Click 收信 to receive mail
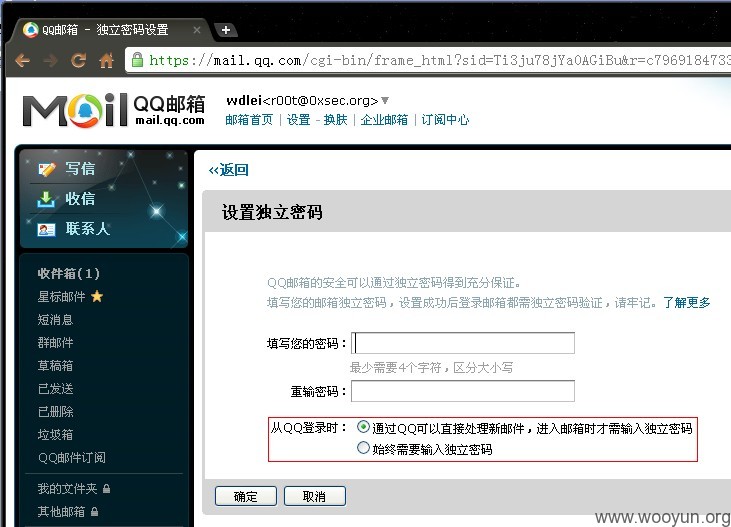This screenshot has height=527, width=731. (x=80, y=199)
